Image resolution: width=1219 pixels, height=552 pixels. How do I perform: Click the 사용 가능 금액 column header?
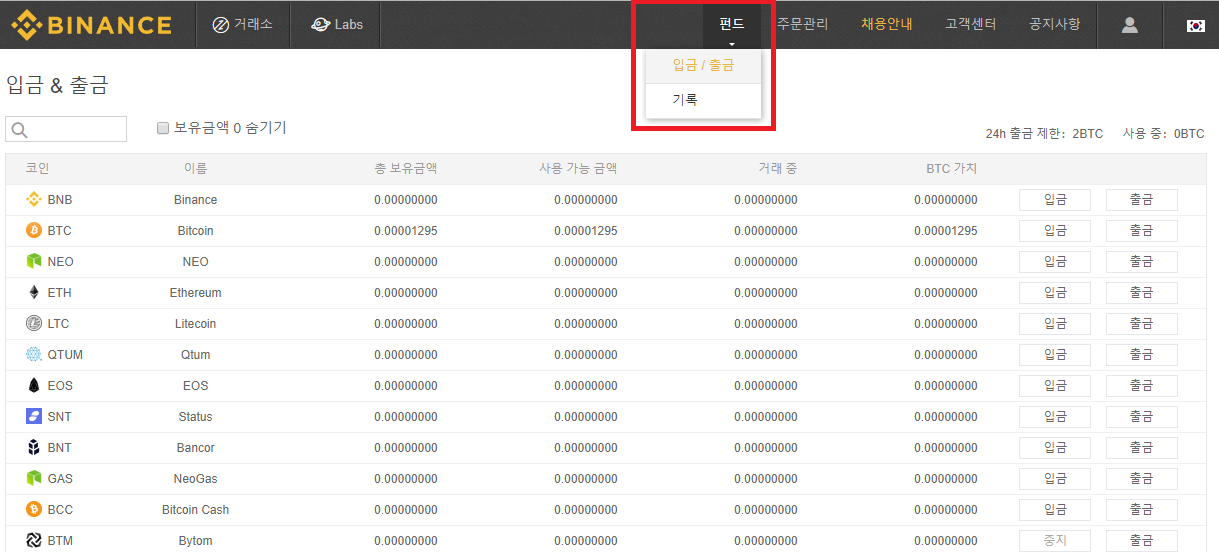coord(578,169)
